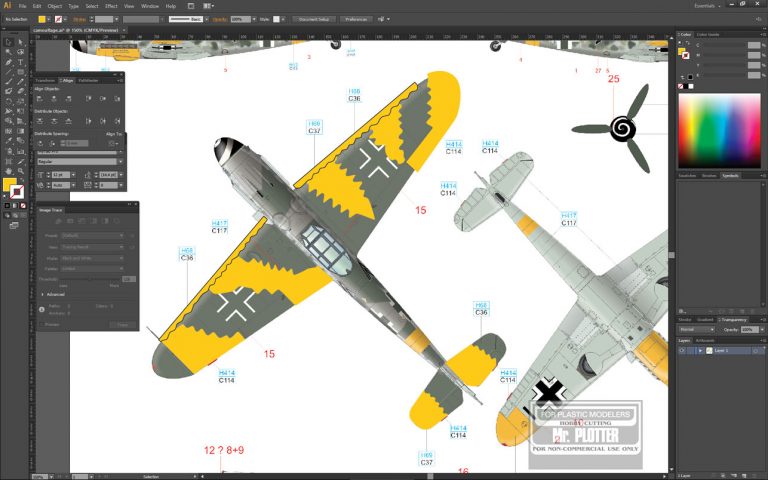This screenshot has height=480, width=768.
Task: Select the Type tool
Action: pos(21,62)
